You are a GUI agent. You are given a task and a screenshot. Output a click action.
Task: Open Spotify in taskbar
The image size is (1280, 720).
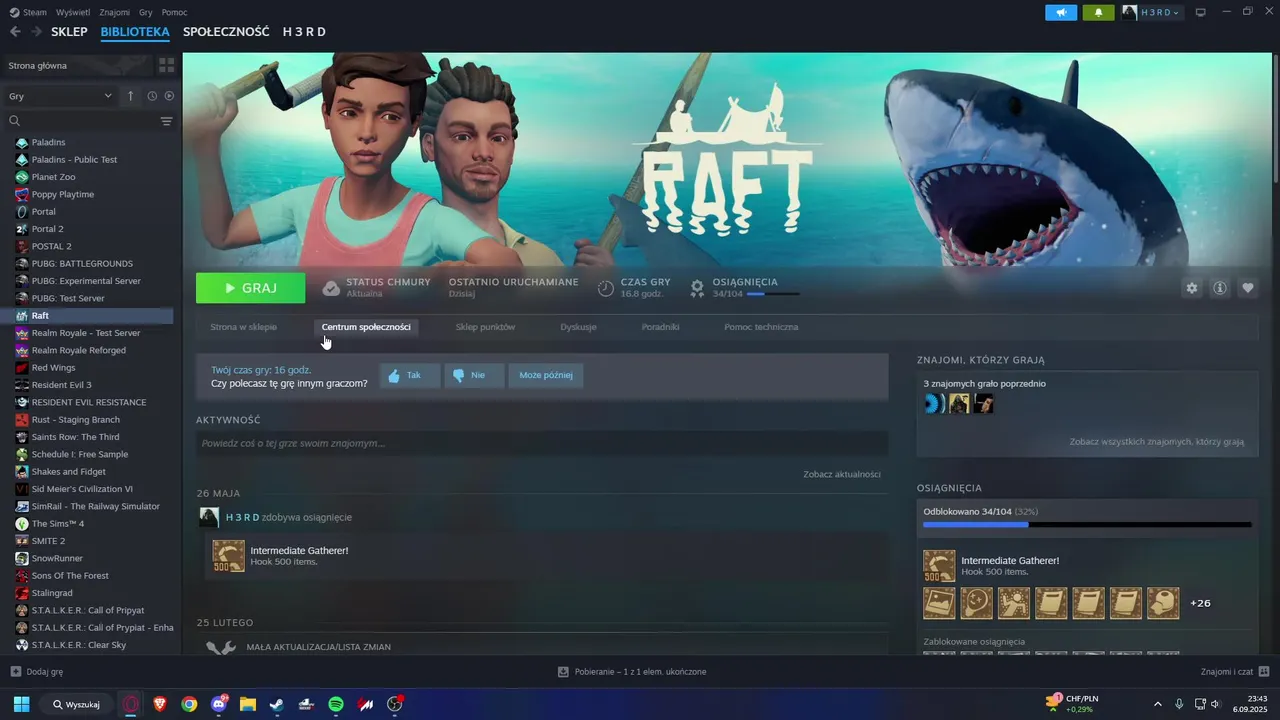pos(336,704)
